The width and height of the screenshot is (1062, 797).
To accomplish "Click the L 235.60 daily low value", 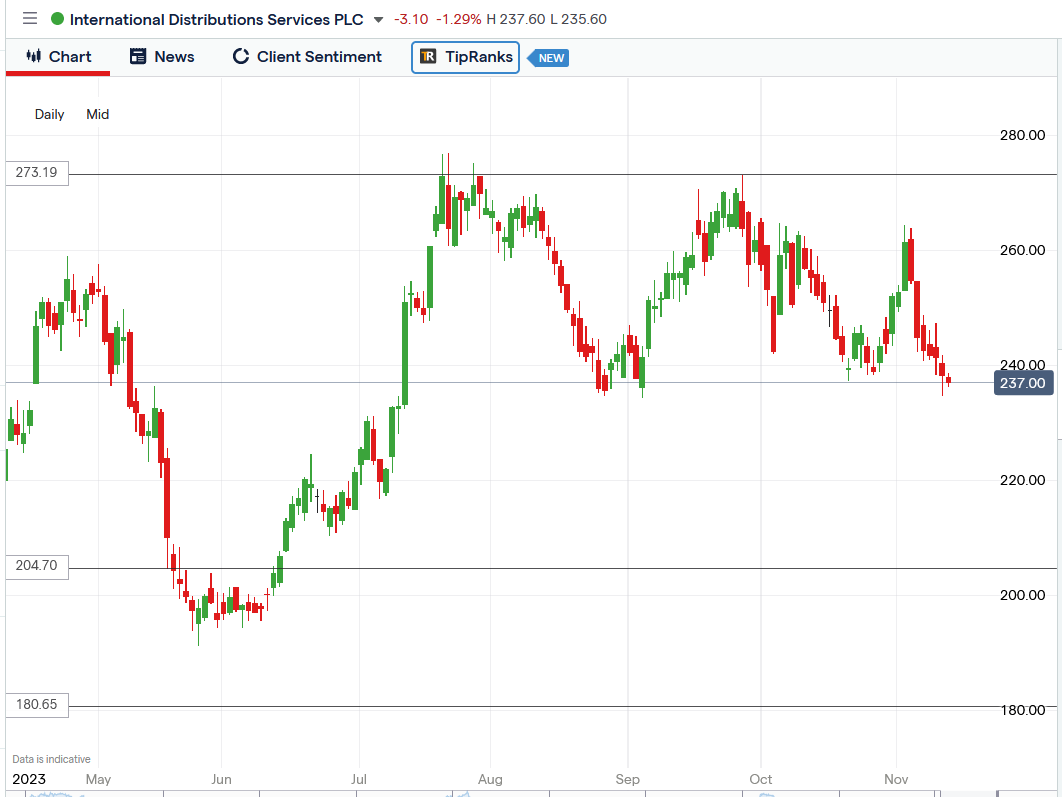I will coord(578,20).
